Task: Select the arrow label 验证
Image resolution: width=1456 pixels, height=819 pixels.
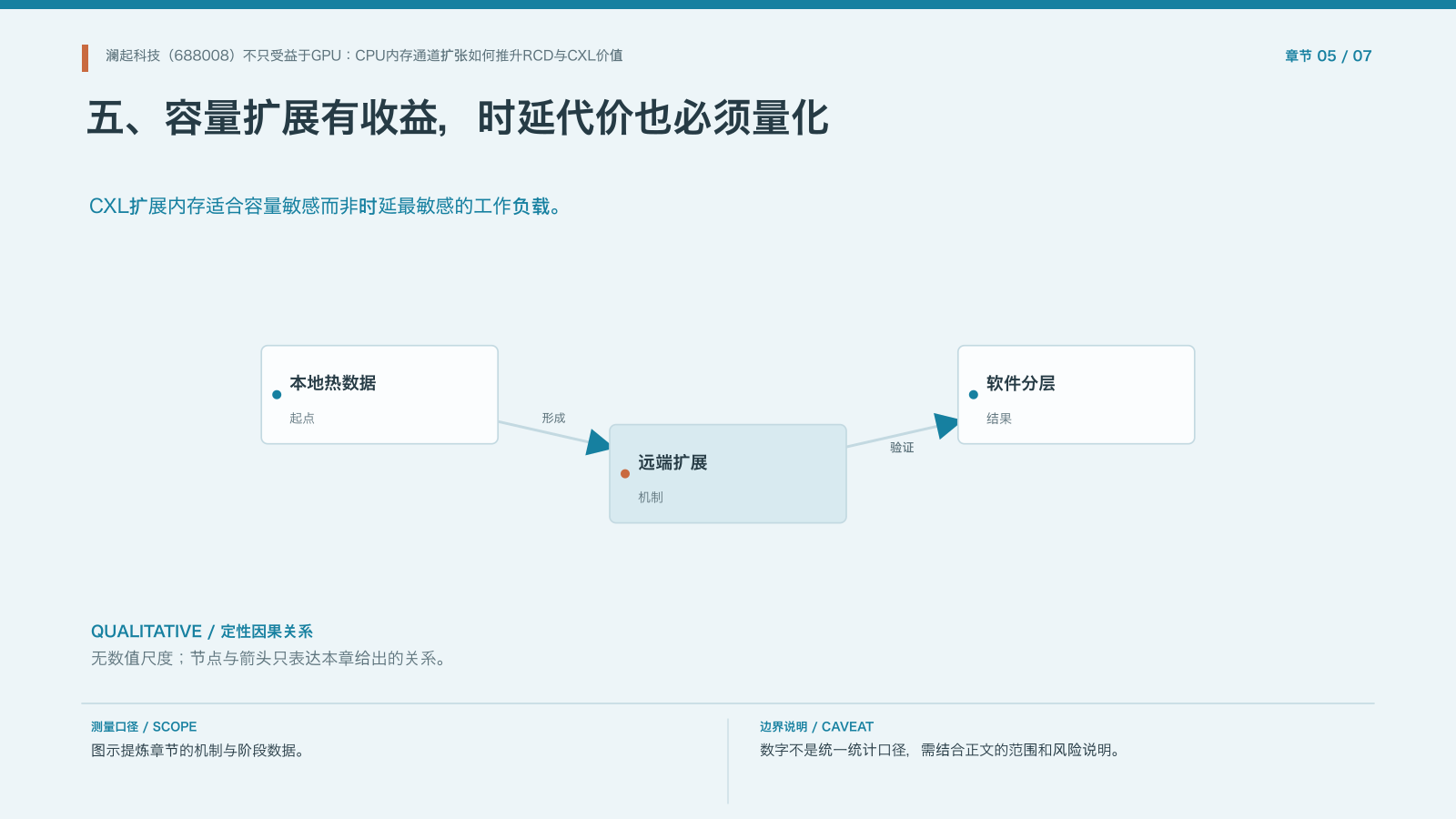Action: 902,448
